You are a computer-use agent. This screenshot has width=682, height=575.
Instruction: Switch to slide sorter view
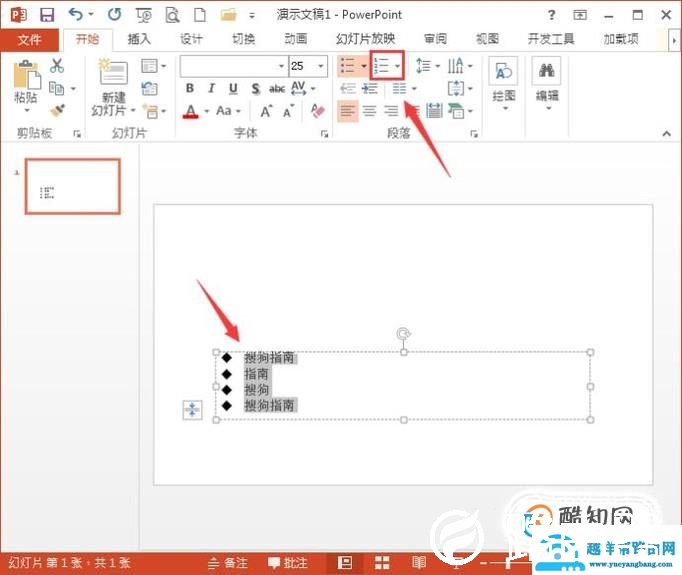382,563
